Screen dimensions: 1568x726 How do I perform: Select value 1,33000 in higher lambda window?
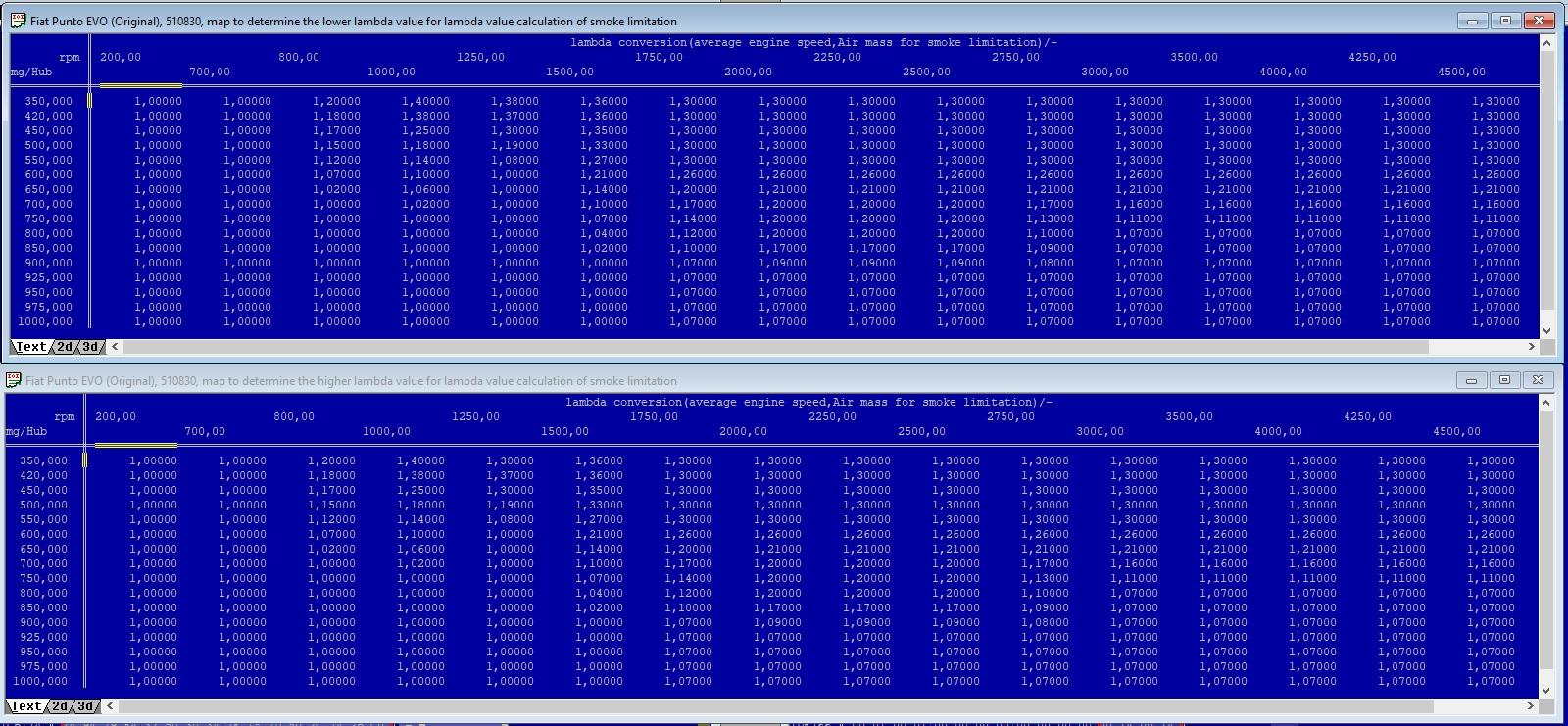point(600,505)
